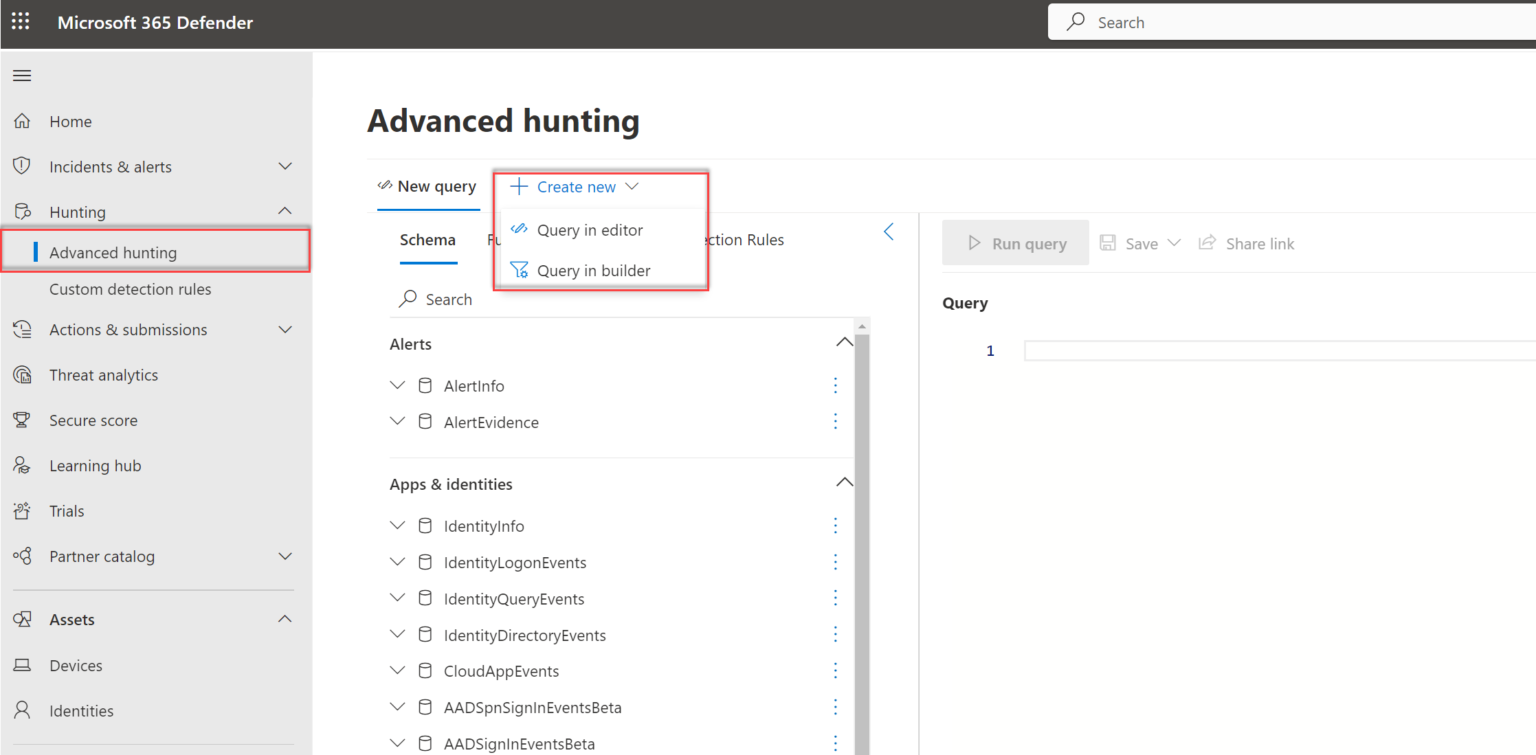Screen dimensions: 1536x755
Task: Click the Run query button
Action: [x=1016, y=243]
